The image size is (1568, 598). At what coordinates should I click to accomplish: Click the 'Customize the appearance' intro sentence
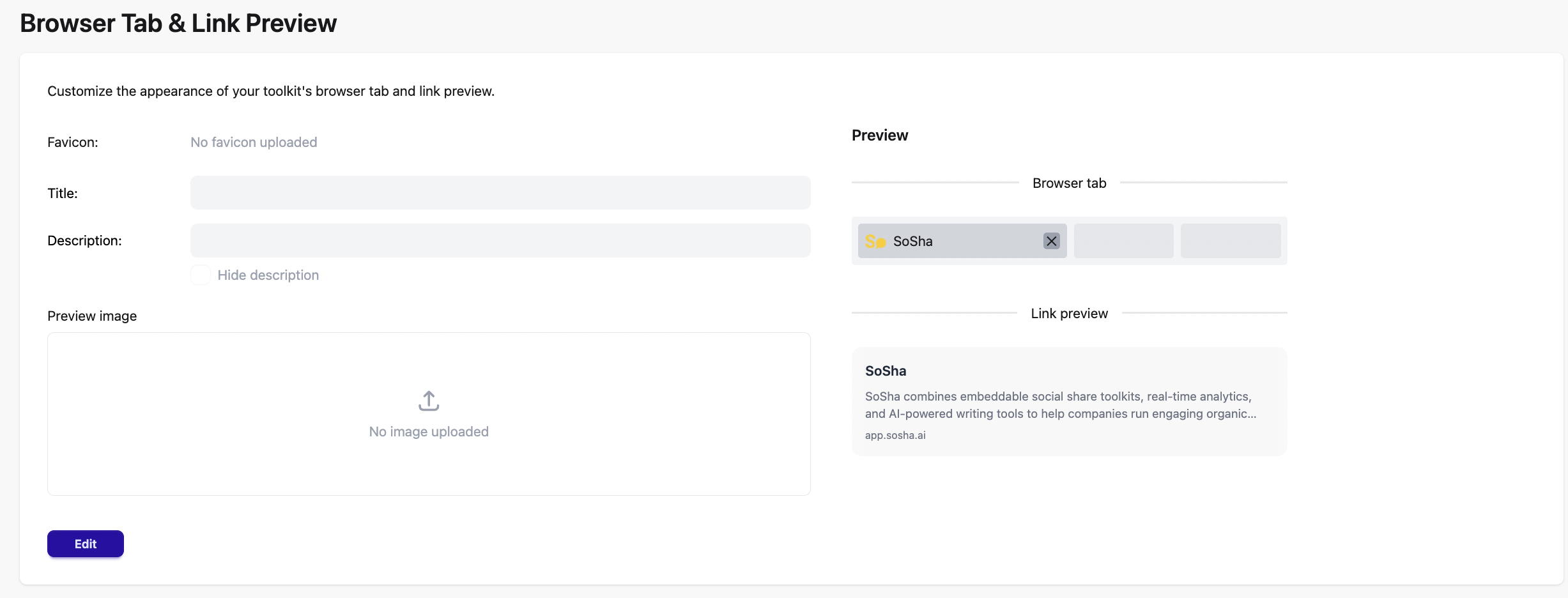point(271,91)
